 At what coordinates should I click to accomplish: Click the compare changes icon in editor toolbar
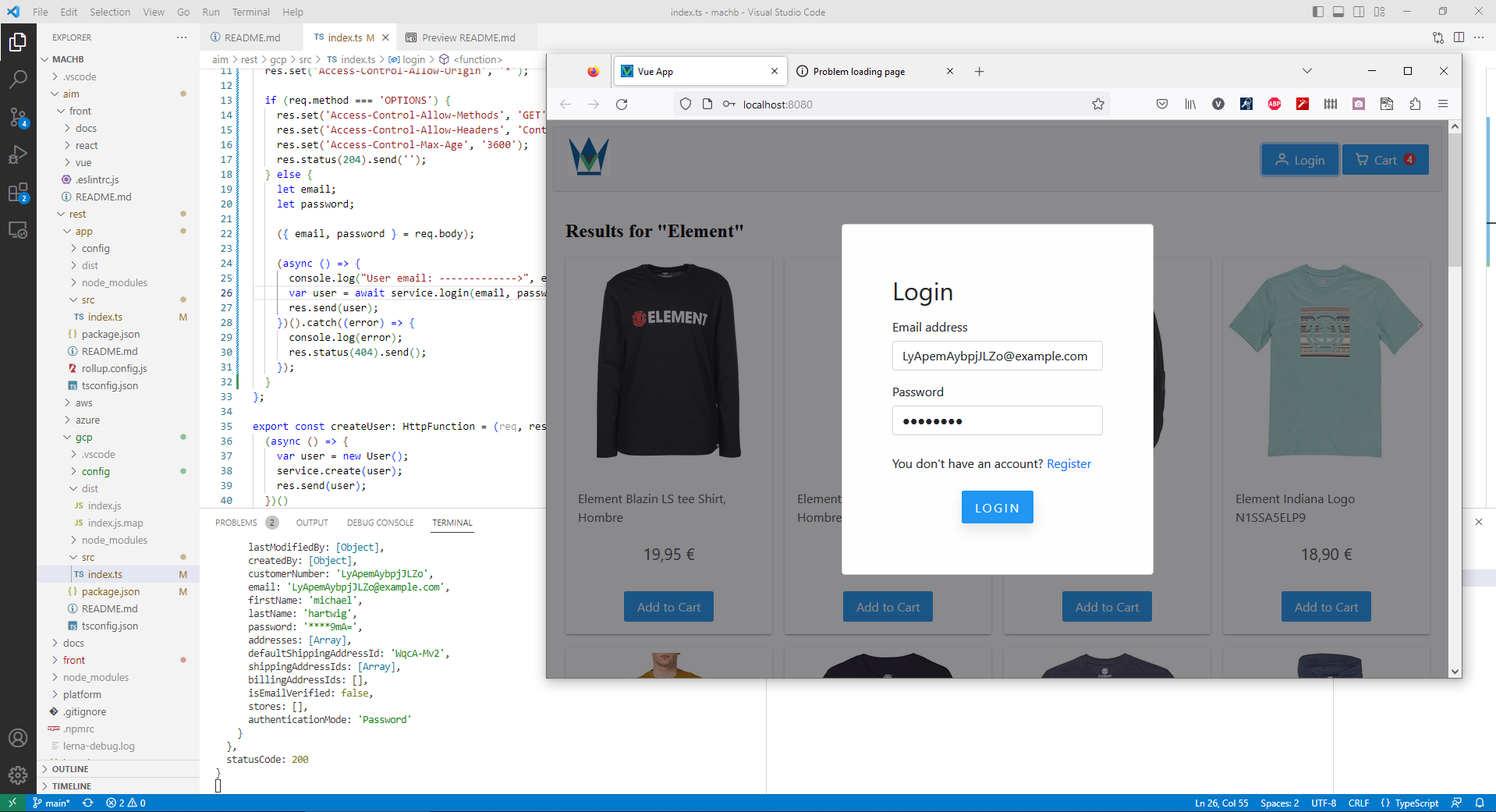(x=1438, y=37)
